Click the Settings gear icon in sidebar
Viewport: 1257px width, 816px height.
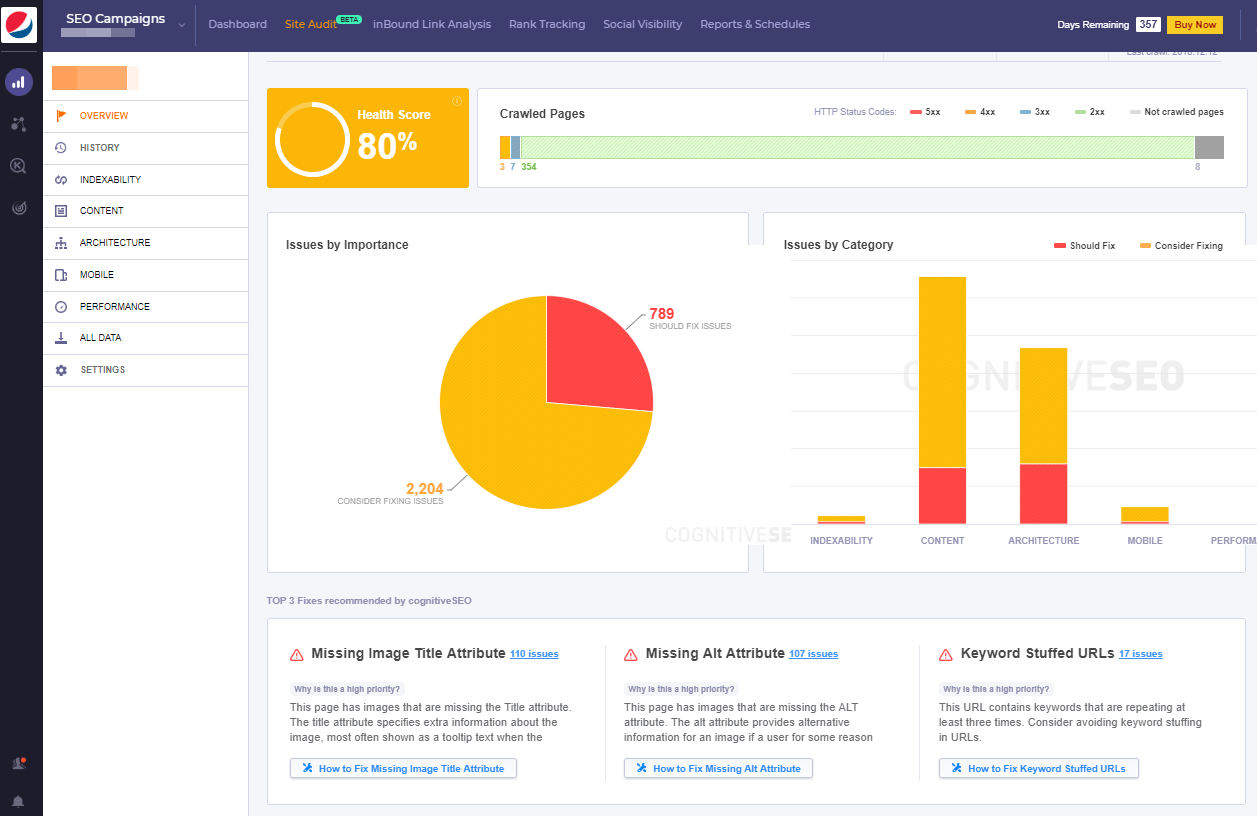coord(60,370)
